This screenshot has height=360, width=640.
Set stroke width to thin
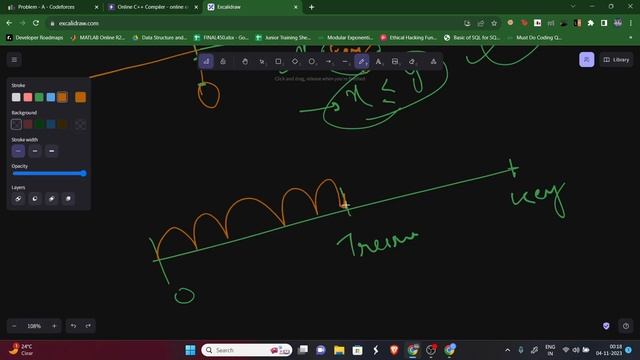pos(18,151)
